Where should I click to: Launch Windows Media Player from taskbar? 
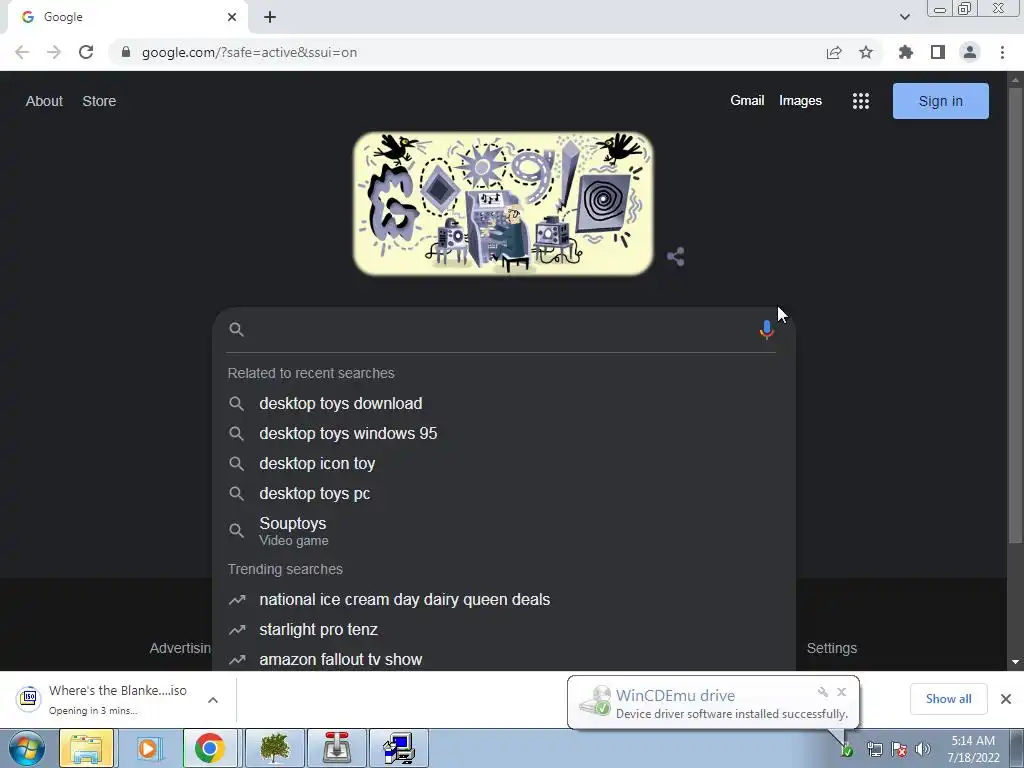[148, 748]
